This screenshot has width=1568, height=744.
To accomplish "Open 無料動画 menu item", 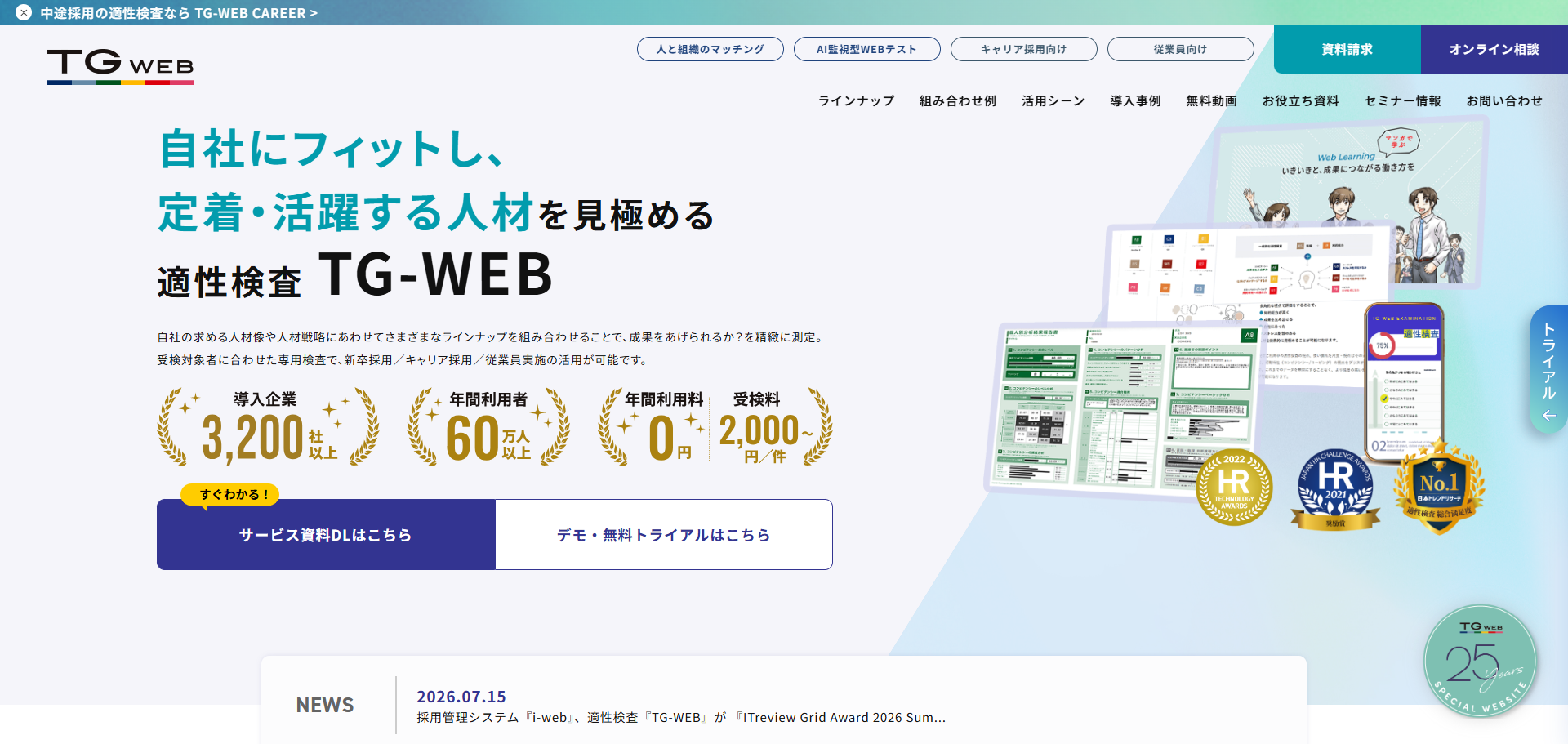I will tap(1212, 100).
